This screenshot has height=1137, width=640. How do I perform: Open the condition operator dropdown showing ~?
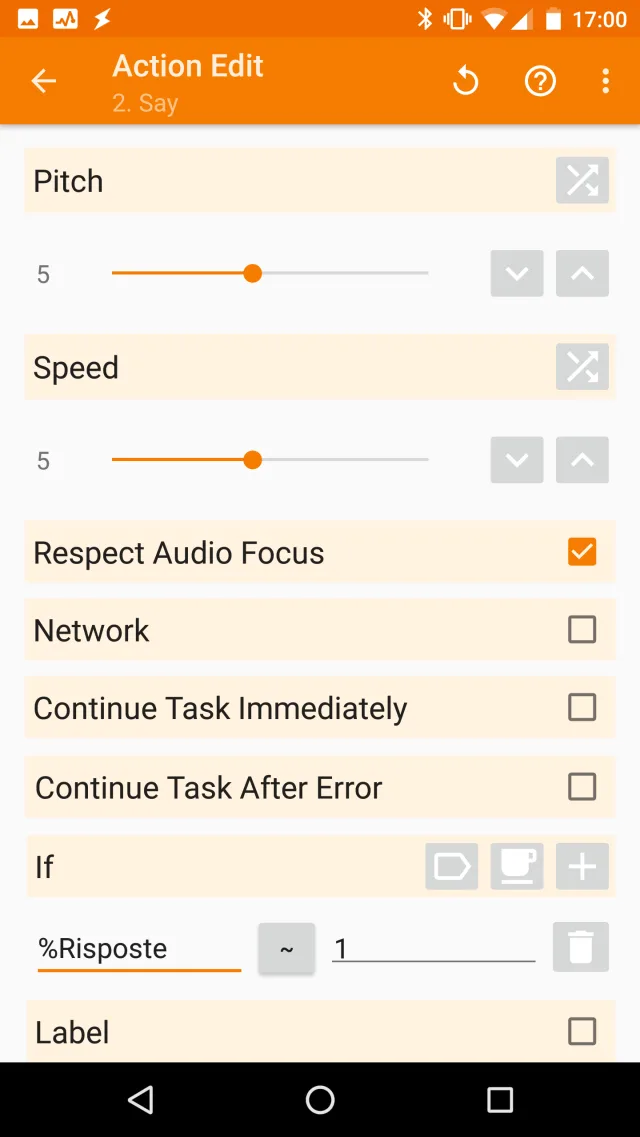pyautogui.click(x=286, y=948)
